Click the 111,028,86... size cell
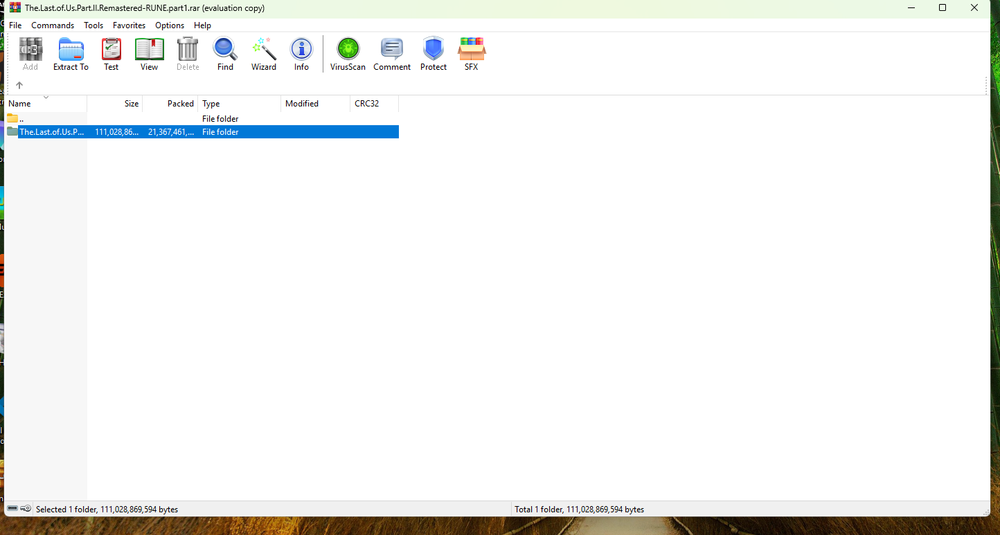The width and height of the screenshot is (1000, 535). tap(117, 132)
